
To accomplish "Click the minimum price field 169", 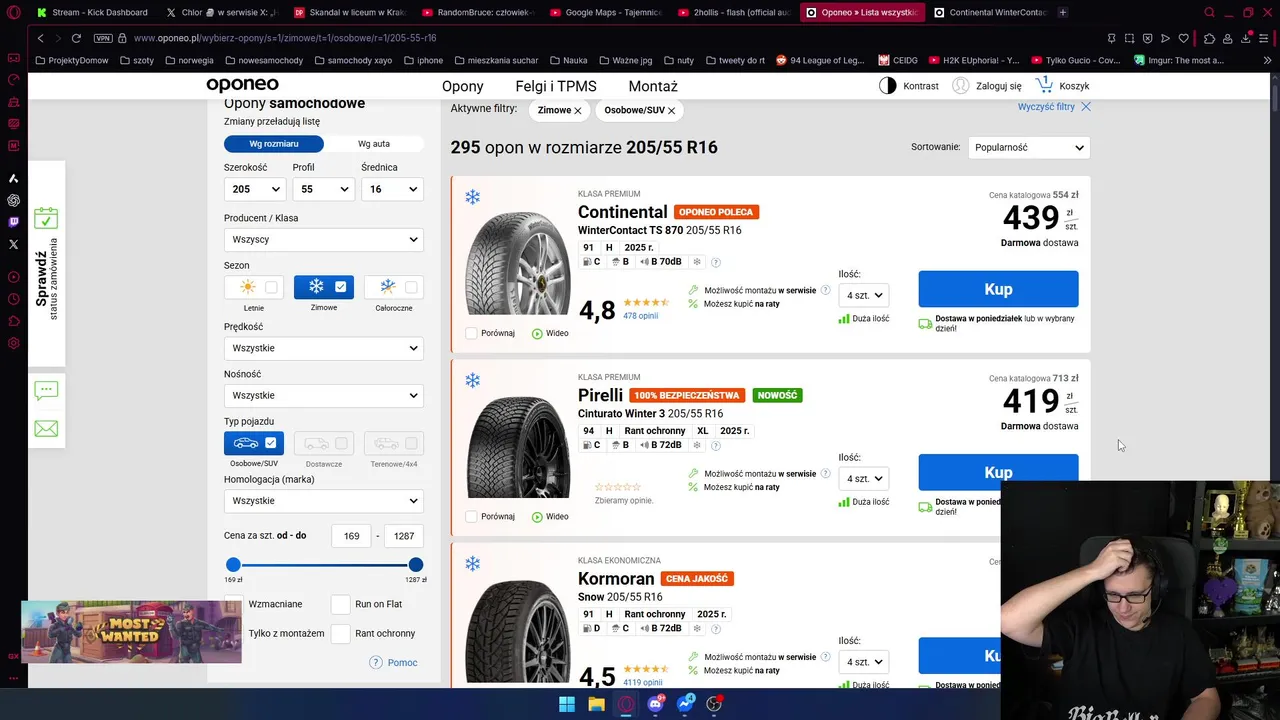I will coord(351,536).
